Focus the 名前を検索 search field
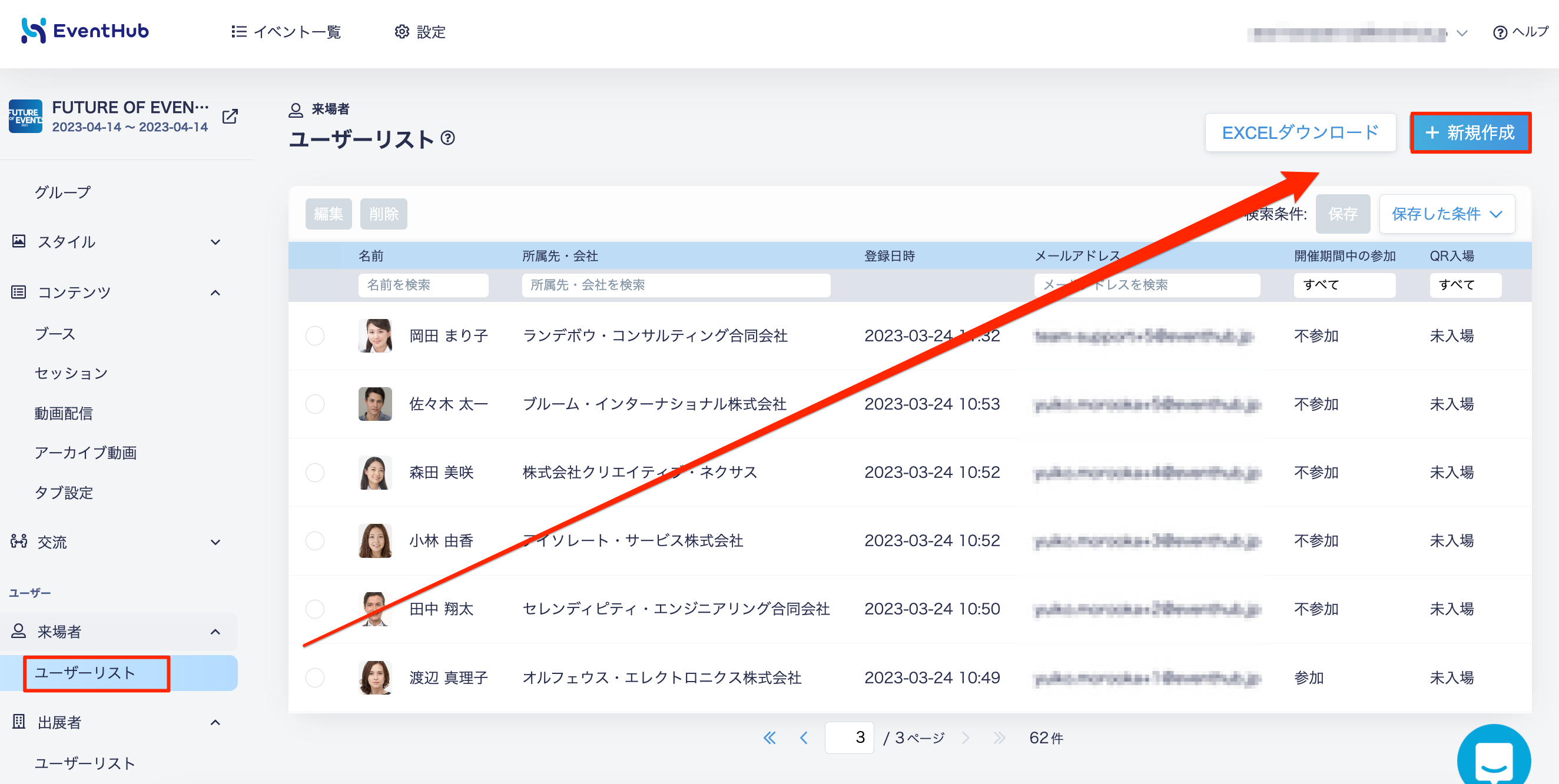 (x=423, y=285)
